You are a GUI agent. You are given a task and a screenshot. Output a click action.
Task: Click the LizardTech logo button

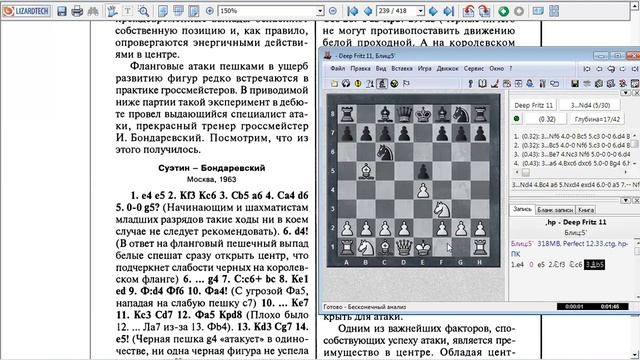click(x=26, y=11)
